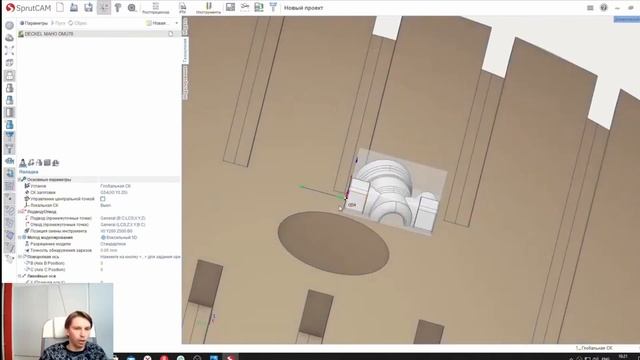Switch to the Технология vertical tab
The image size is (640, 360).
pyautogui.click(x=185, y=50)
